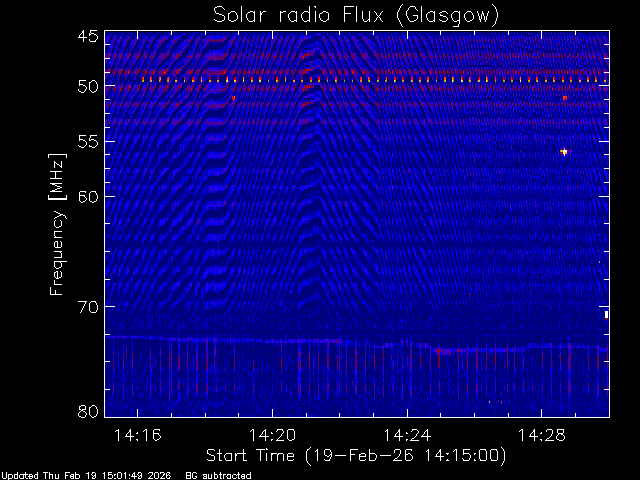Click the 'Start Time (19-Feb-26 14:15:00)' label
Screen dimensions: 640x480
(356, 456)
